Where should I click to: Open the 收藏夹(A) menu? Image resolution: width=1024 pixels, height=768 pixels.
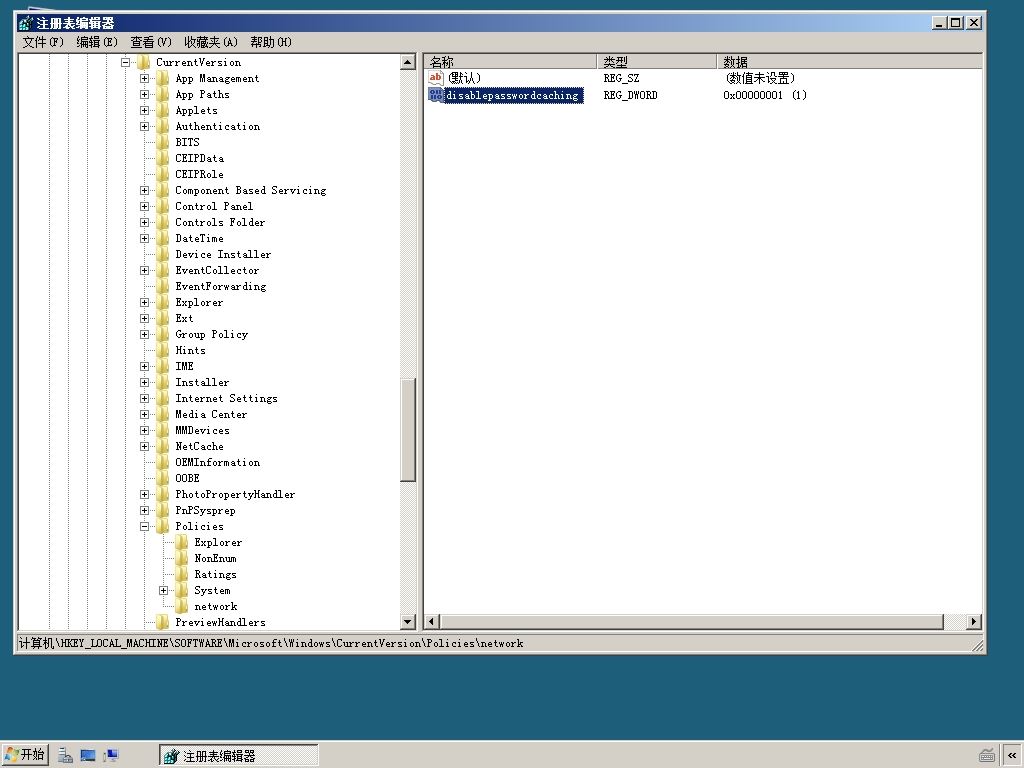point(211,42)
